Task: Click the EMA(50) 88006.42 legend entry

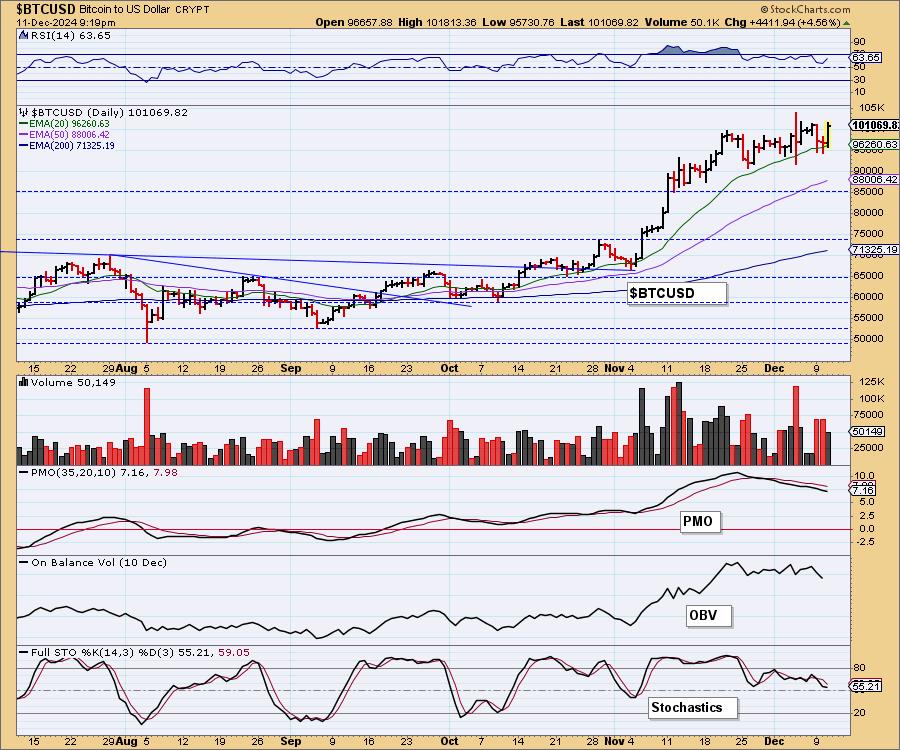Action: [x=64, y=134]
